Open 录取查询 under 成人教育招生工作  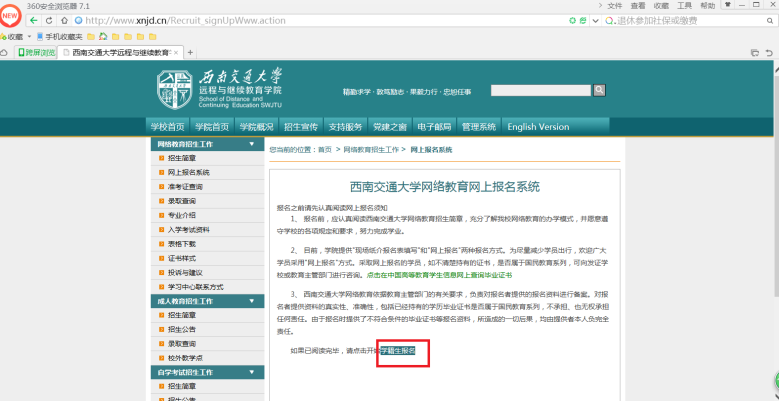182,343
